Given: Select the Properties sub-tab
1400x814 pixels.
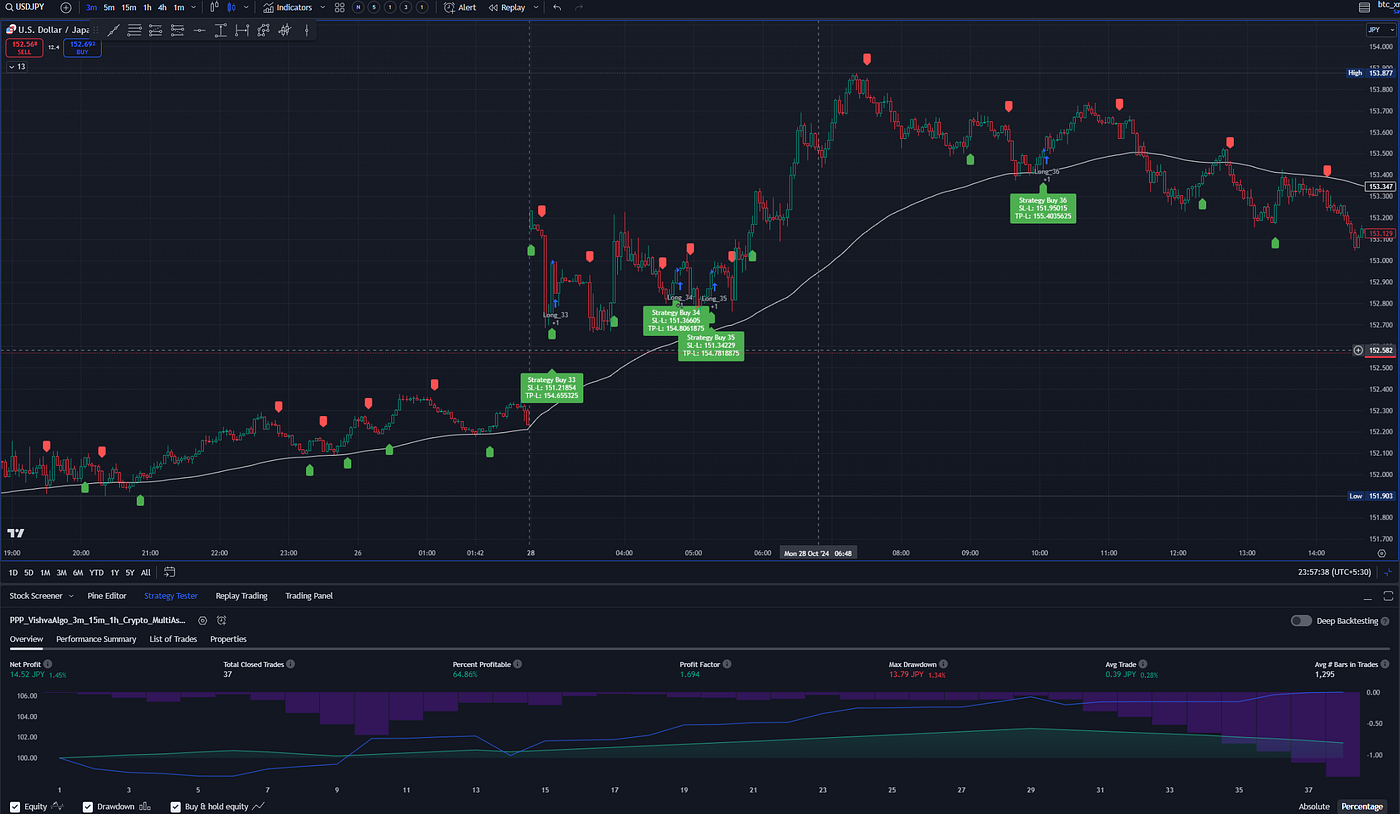Looking at the screenshot, I should tap(228, 639).
